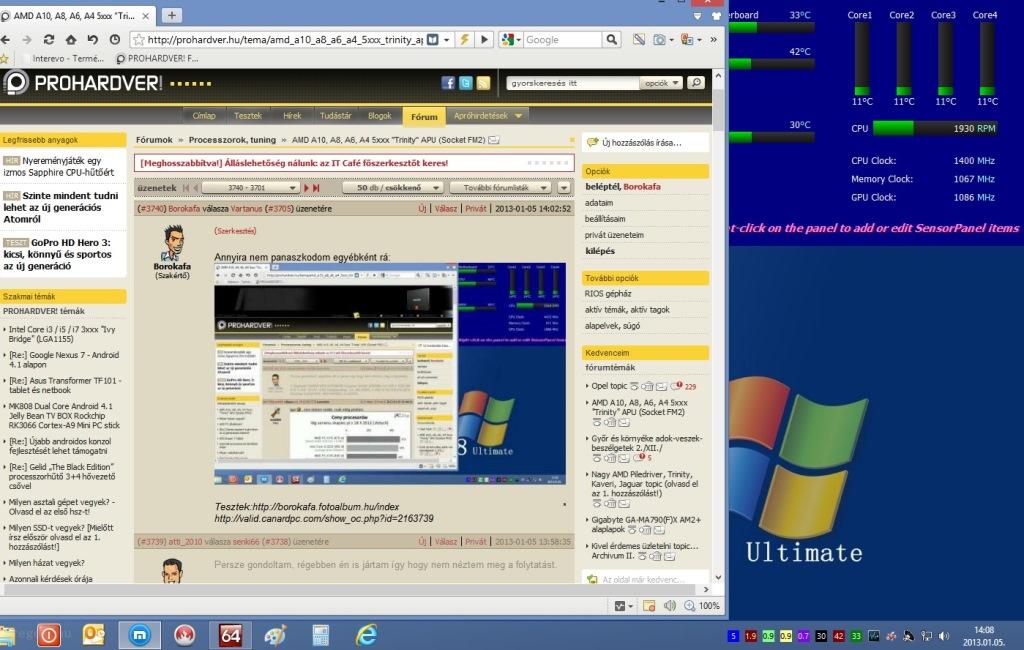The image size is (1024, 650).
Task: Open Borokafa's posted screenshot thumbnail
Action: click(390, 373)
